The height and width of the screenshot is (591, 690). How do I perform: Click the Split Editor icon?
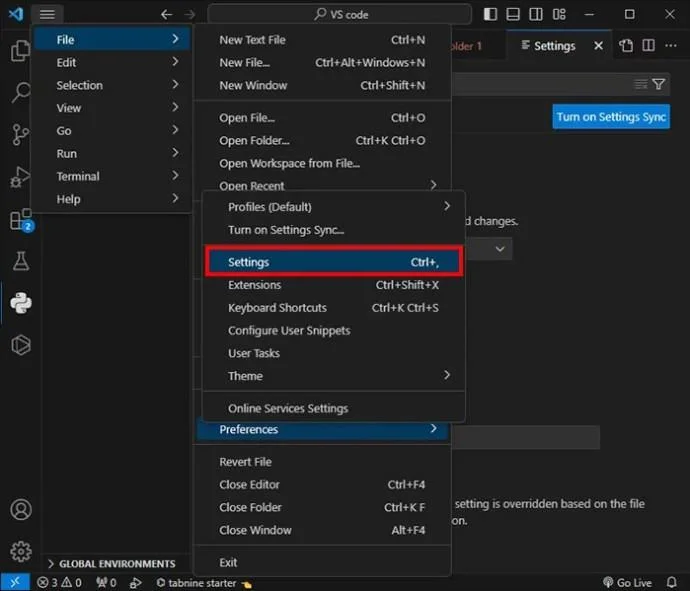tap(649, 45)
